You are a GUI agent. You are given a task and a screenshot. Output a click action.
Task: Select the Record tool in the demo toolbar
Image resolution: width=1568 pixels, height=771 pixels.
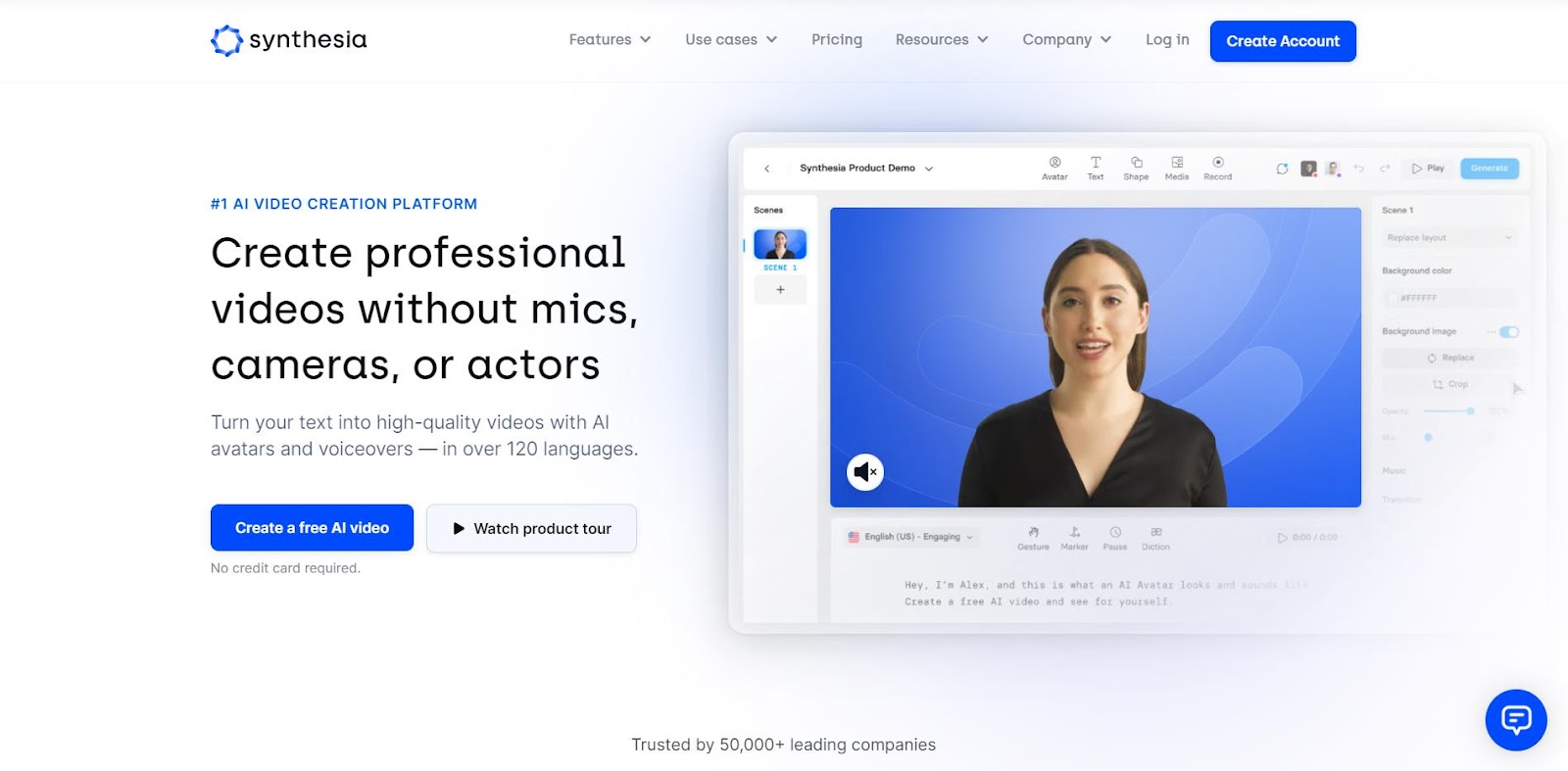1218,169
